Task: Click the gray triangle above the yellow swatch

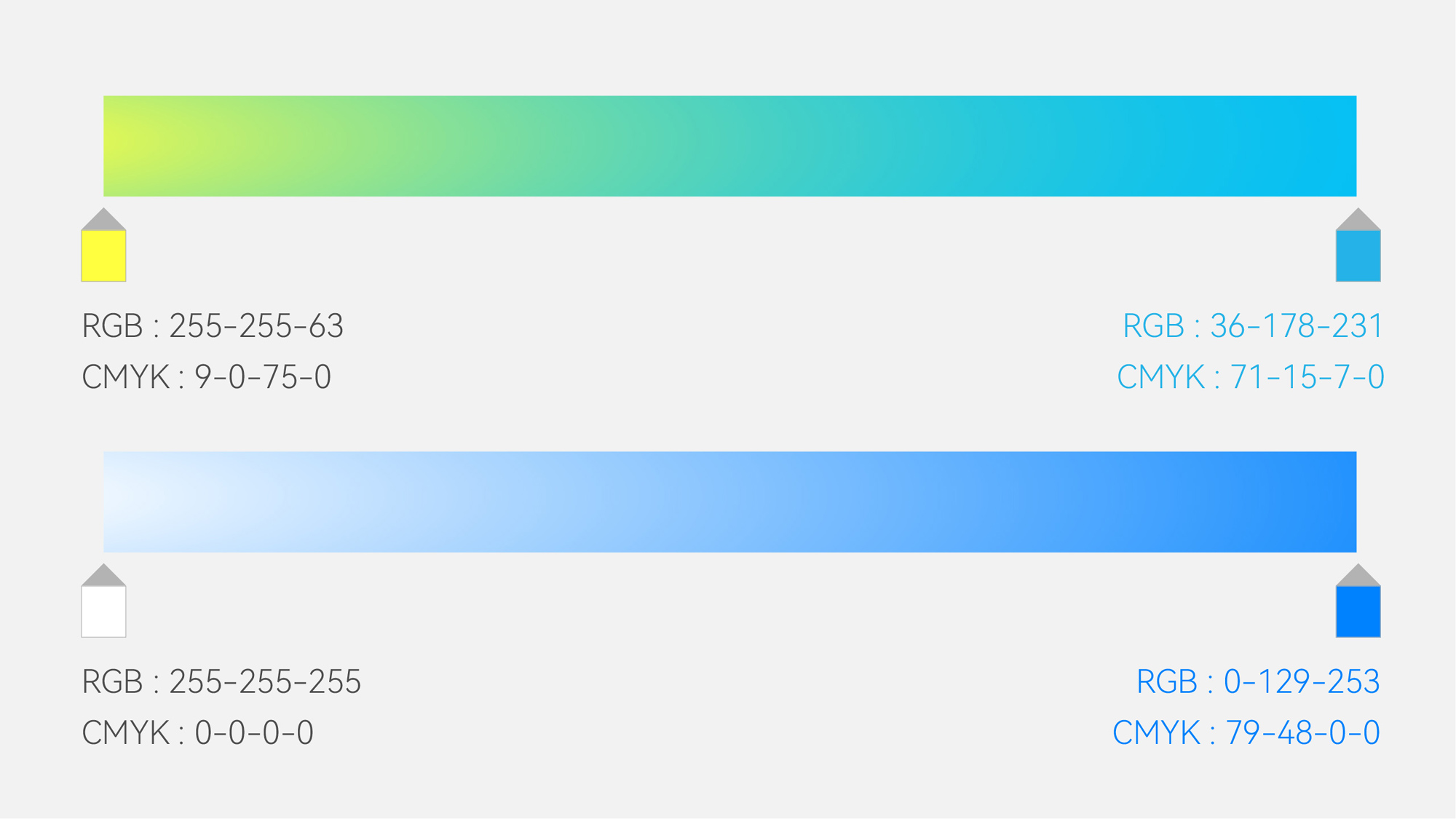Action: [103, 220]
